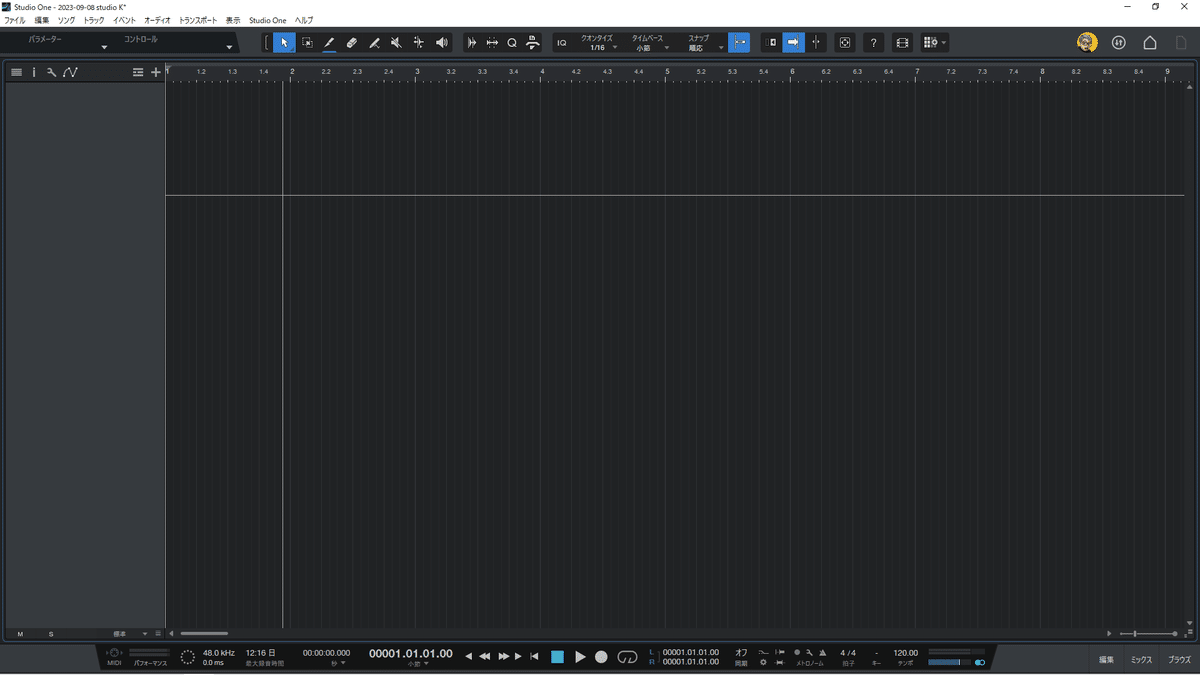Open the オーディオ menu
Image resolution: width=1200 pixels, height=675 pixels.
tap(157, 20)
